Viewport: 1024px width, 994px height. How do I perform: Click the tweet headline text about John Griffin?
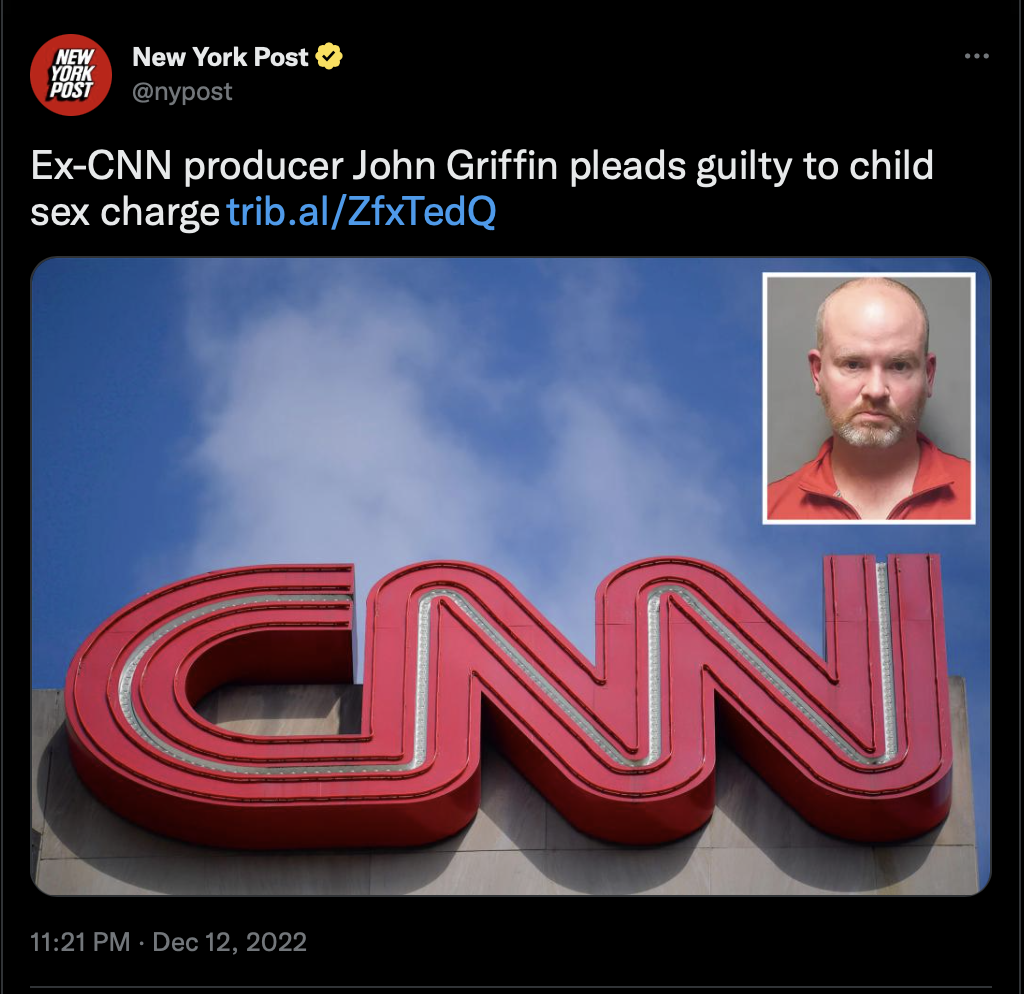click(482, 189)
